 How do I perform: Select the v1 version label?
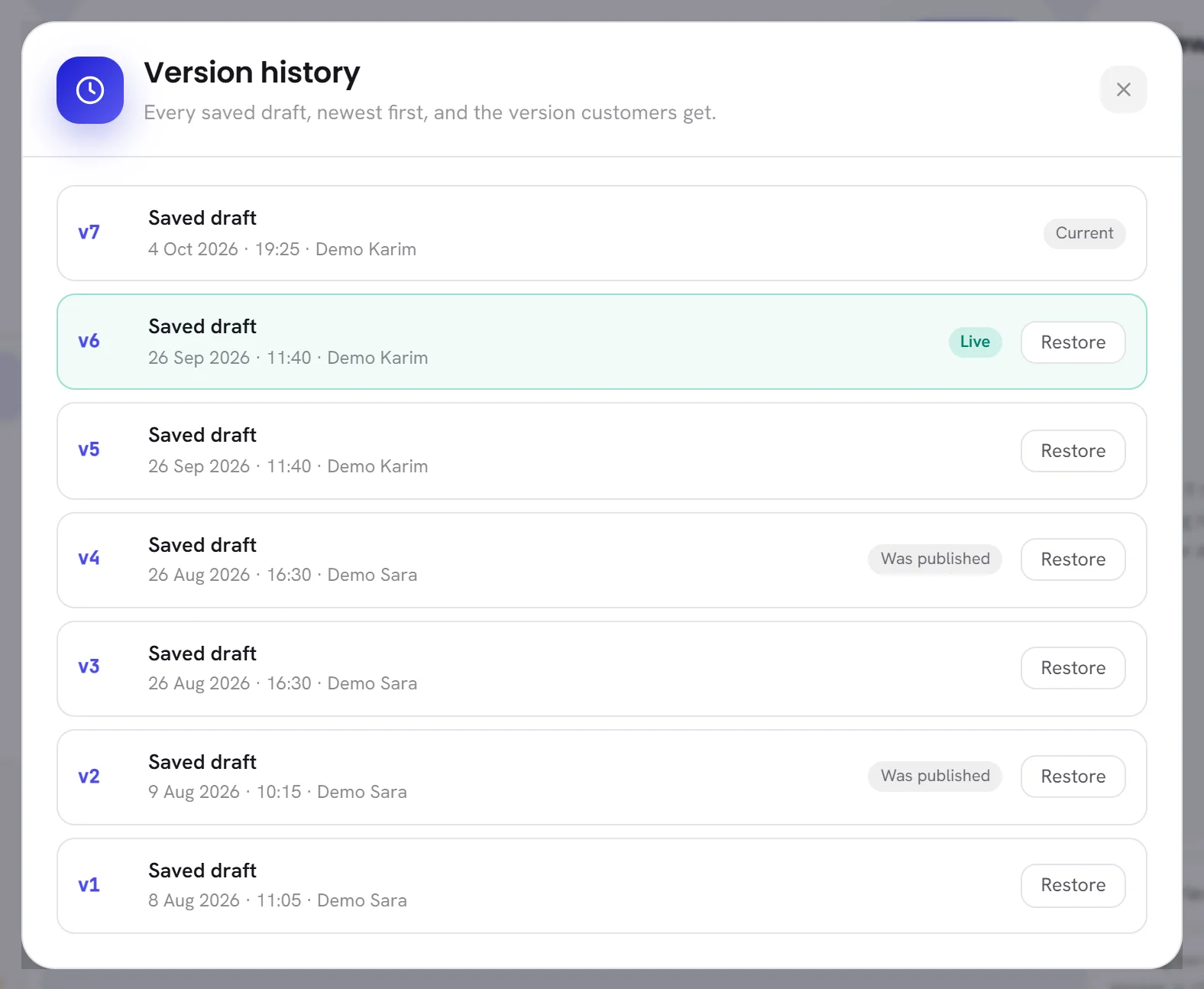(x=89, y=885)
